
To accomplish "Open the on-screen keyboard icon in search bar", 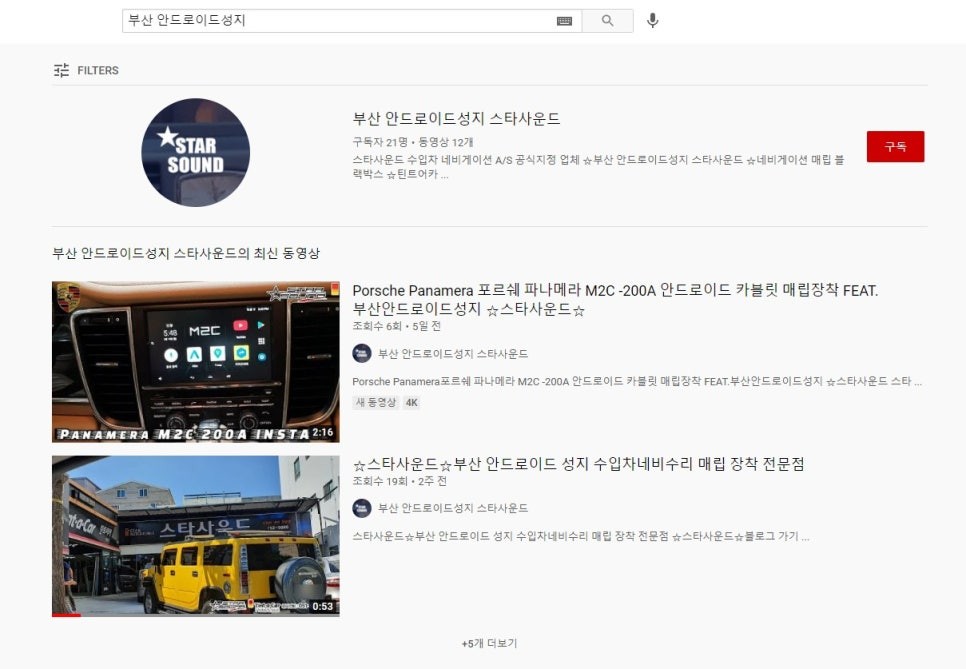I will (x=565, y=19).
